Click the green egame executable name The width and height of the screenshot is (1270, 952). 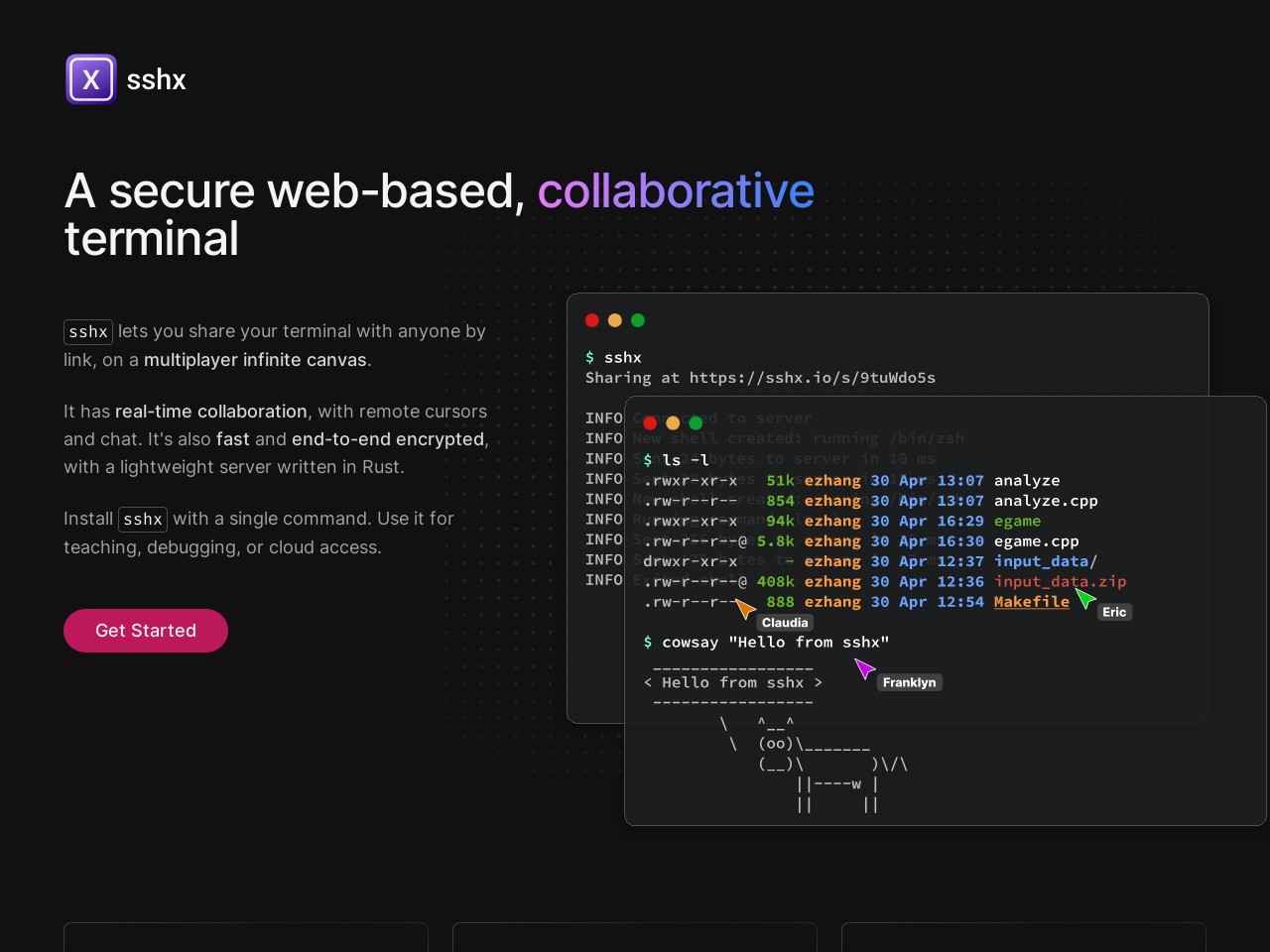(1018, 521)
